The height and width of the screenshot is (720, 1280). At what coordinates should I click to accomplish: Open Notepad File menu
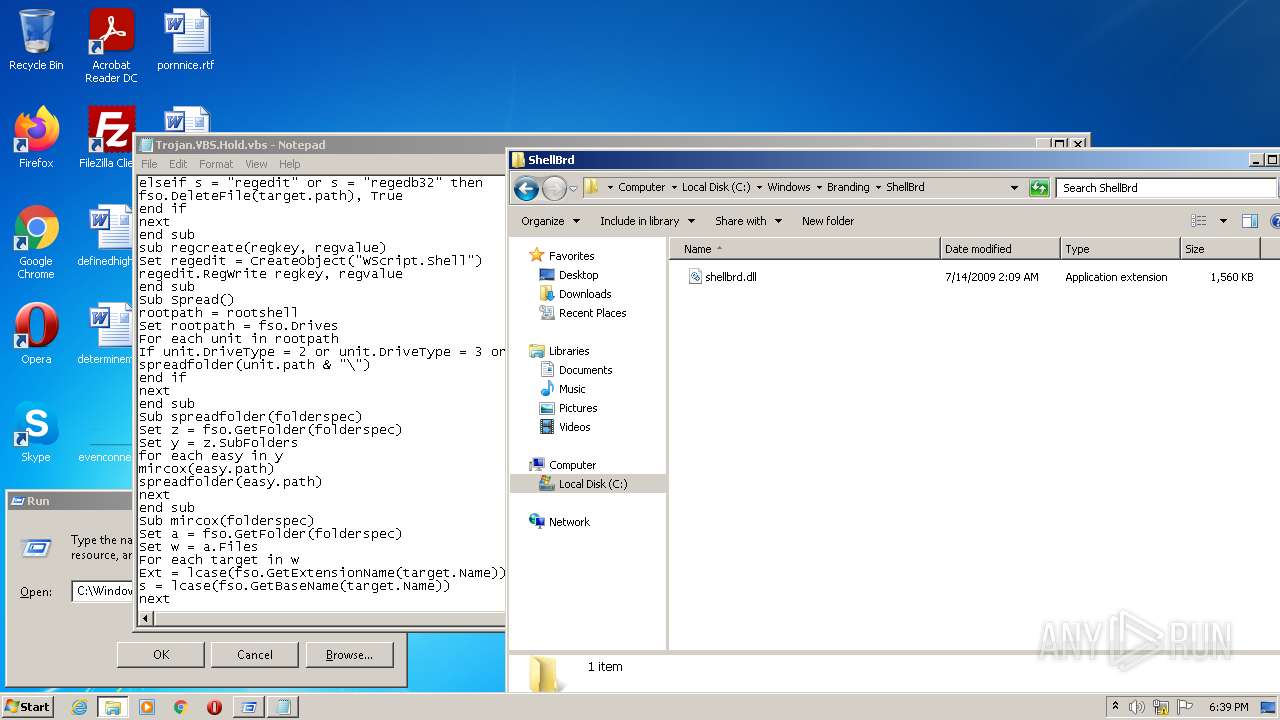coord(149,164)
